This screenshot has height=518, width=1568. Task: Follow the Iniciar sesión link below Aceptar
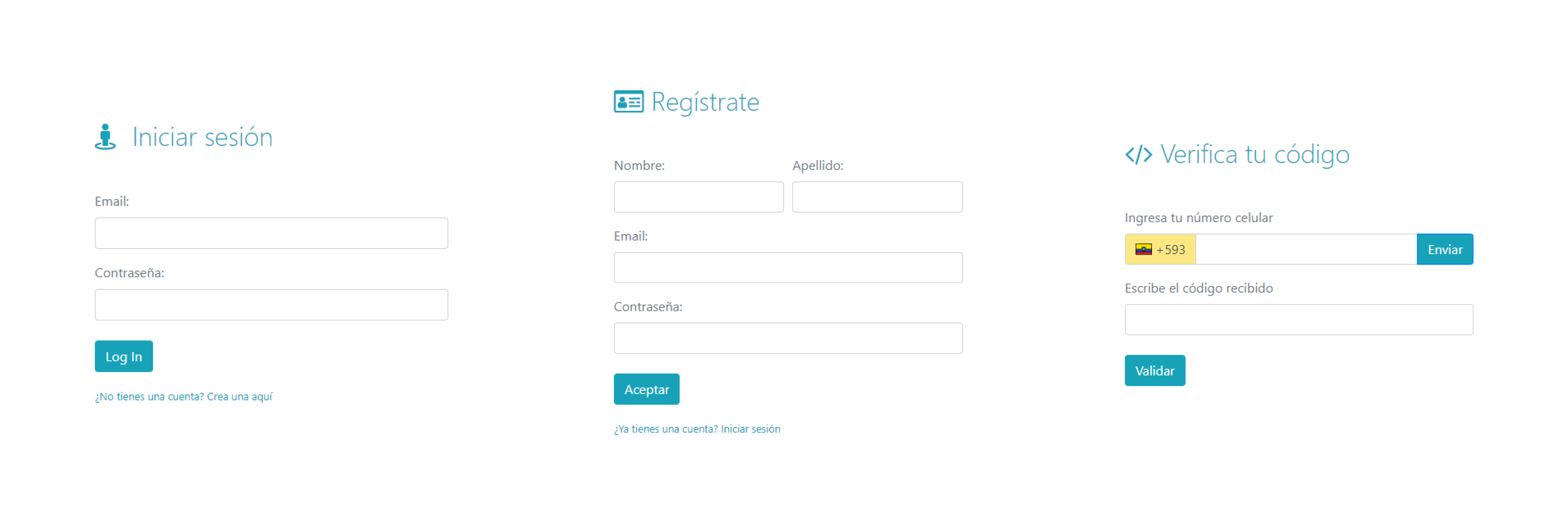pyautogui.click(x=750, y=429)
